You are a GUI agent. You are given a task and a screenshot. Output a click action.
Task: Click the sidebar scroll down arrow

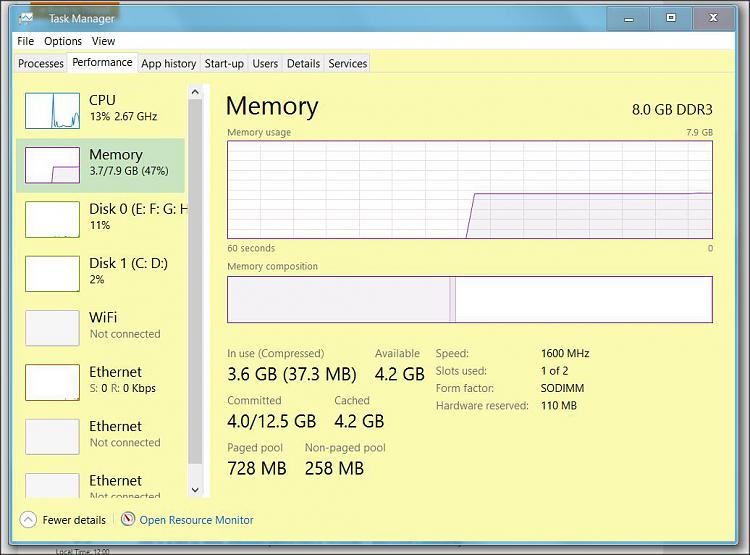pyautogui.click(x=195, y=489)
